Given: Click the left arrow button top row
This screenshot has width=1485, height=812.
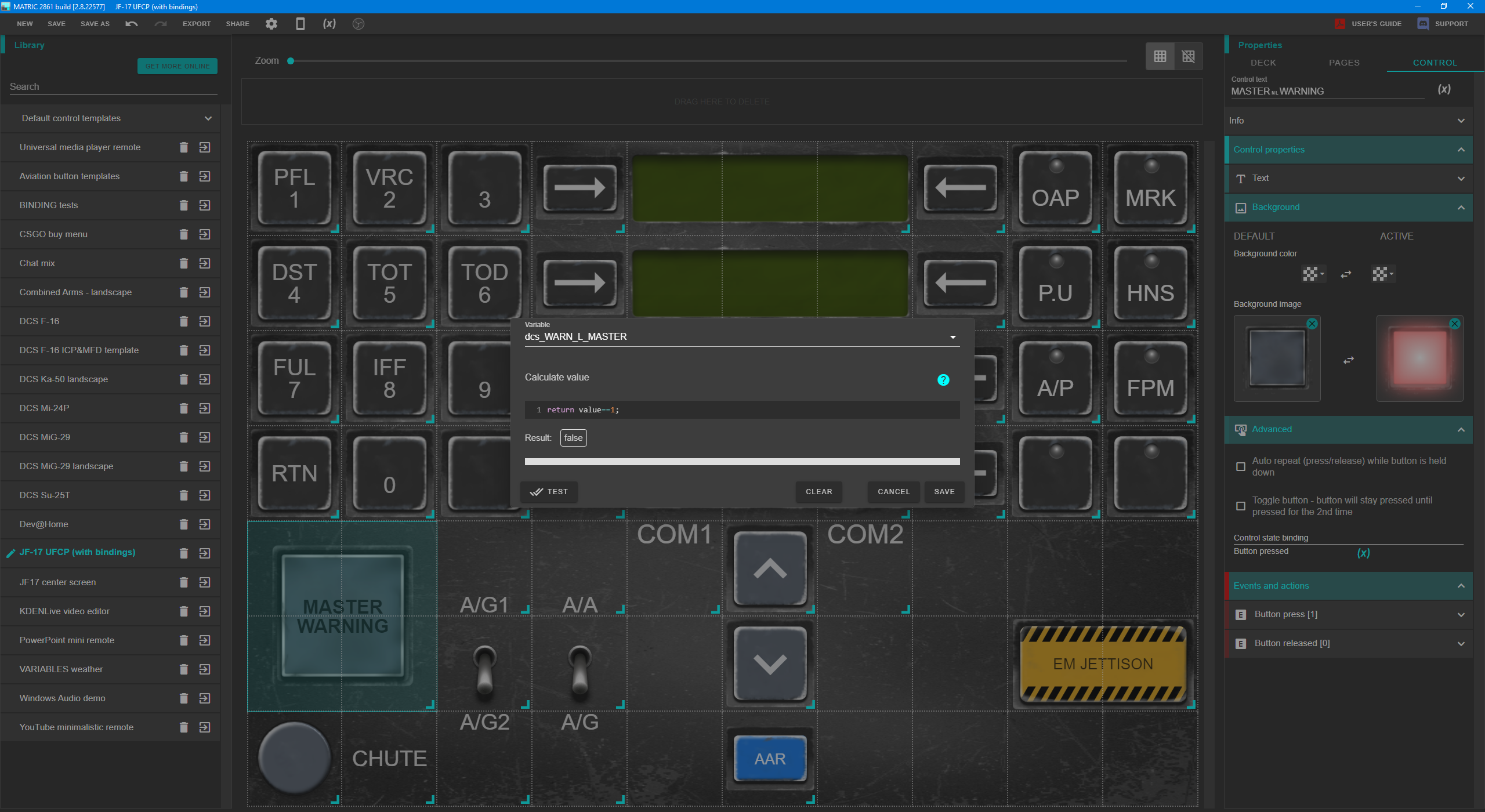Looking at the screenshot, I should tap(961, 188).
